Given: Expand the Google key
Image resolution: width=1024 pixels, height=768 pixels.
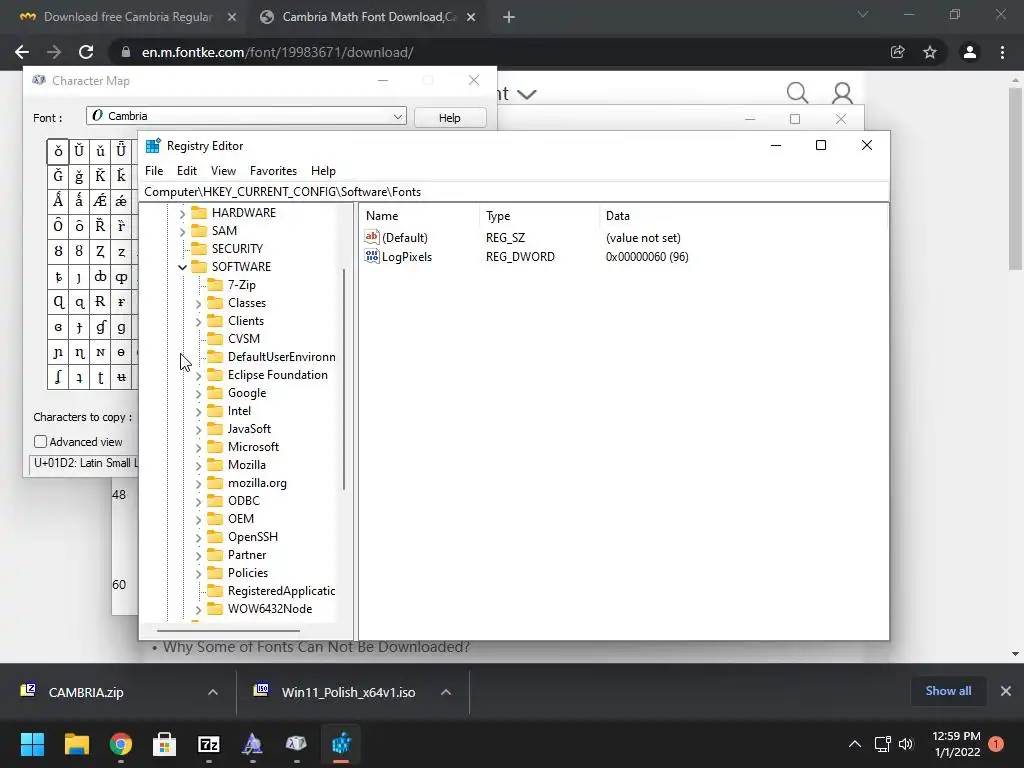Looking at the screenshot, I should click(199, 394).
